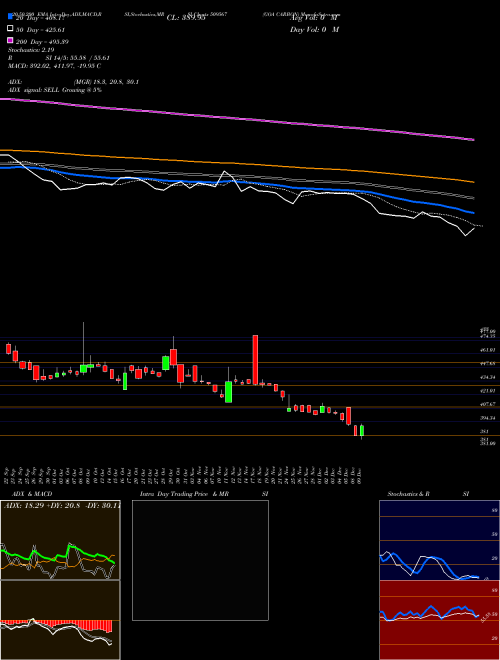Click the thick blue 20-day EMA line
Image resolution: width=500 pixels, height=660 pixels.
236,182
